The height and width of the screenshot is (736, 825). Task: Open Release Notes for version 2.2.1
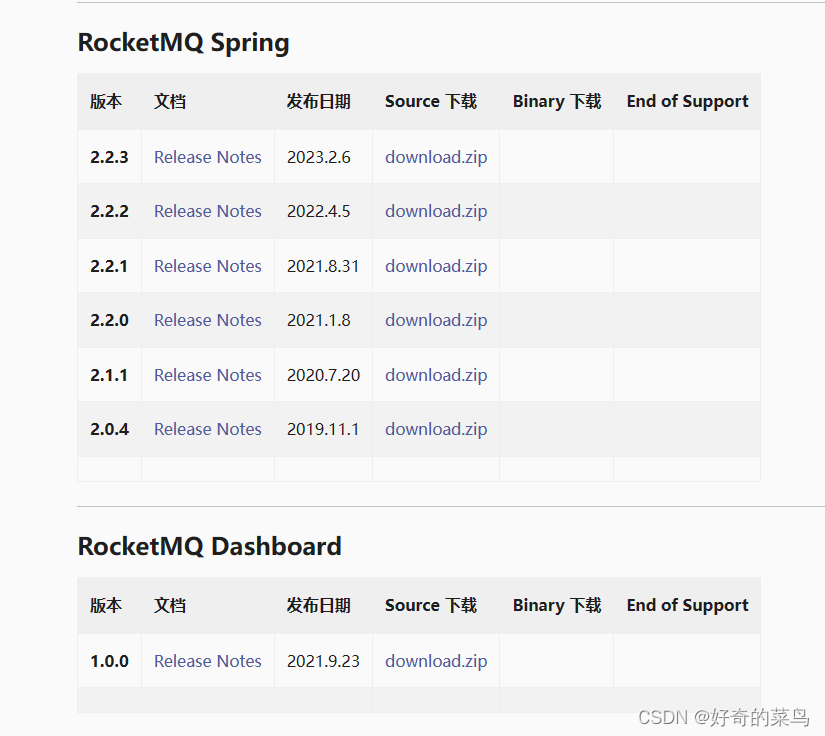click(x=207, y=266)
